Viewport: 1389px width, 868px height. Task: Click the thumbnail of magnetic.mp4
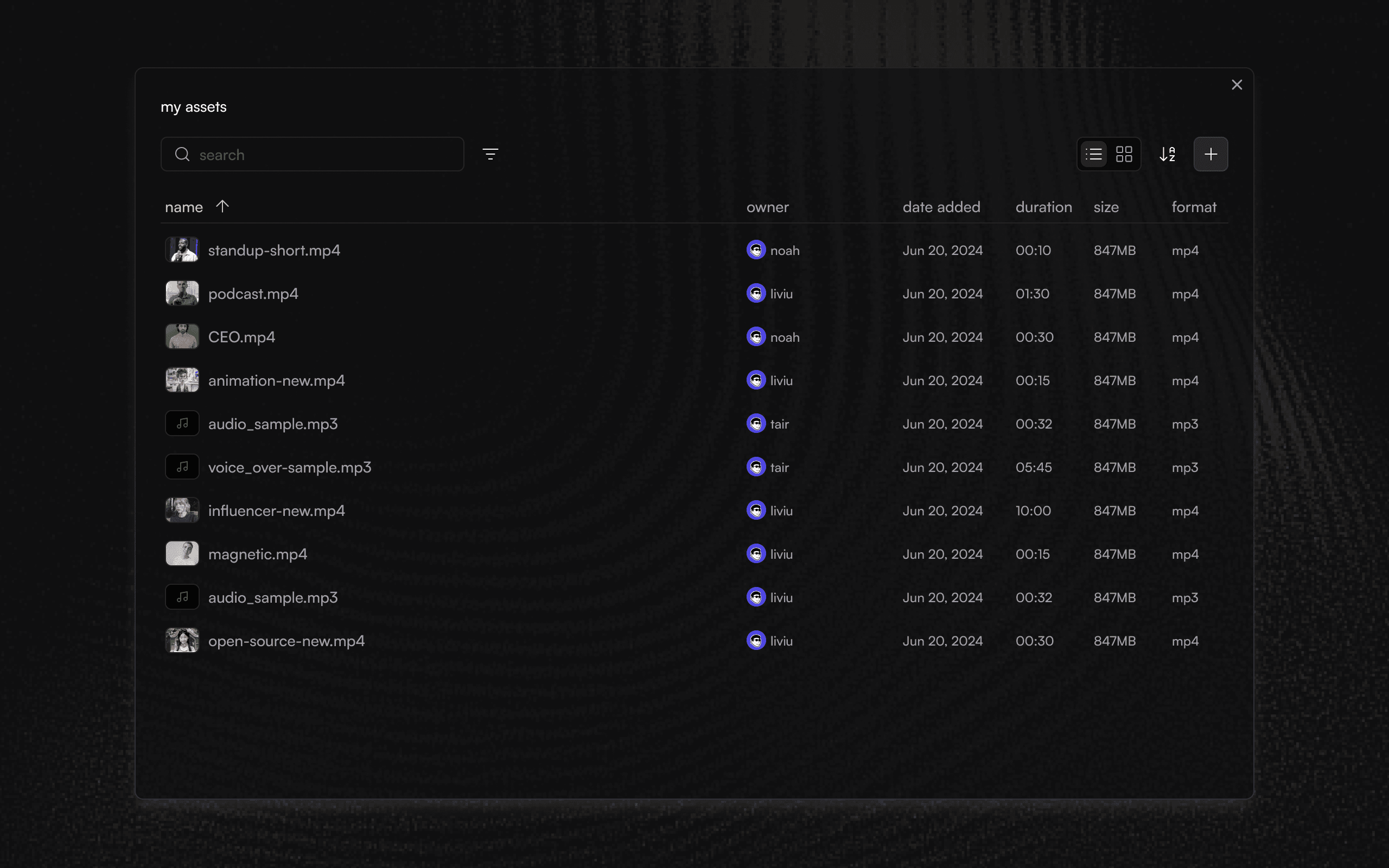(181, 553)
